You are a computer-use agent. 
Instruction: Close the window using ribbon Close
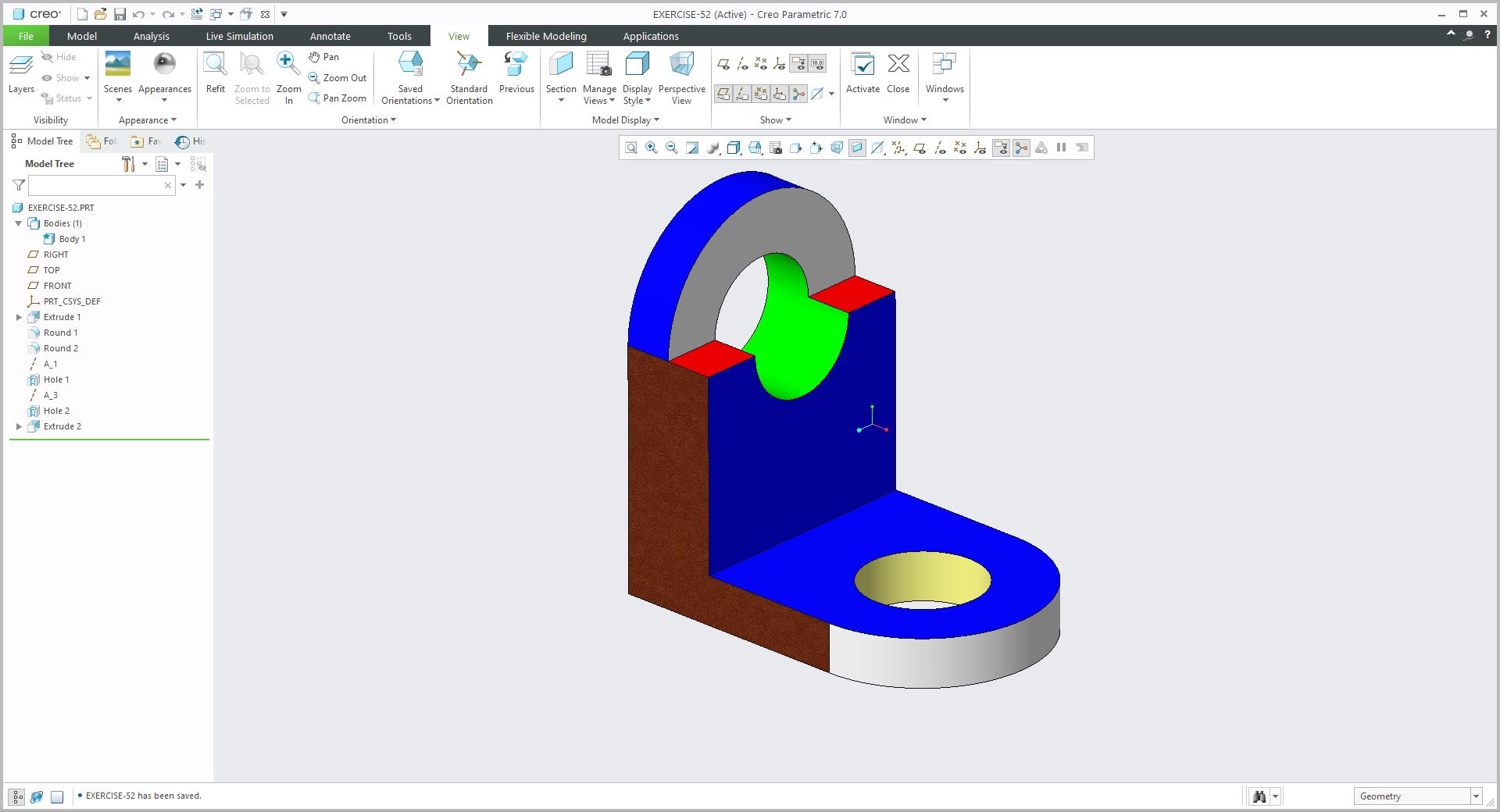point(898,74)
